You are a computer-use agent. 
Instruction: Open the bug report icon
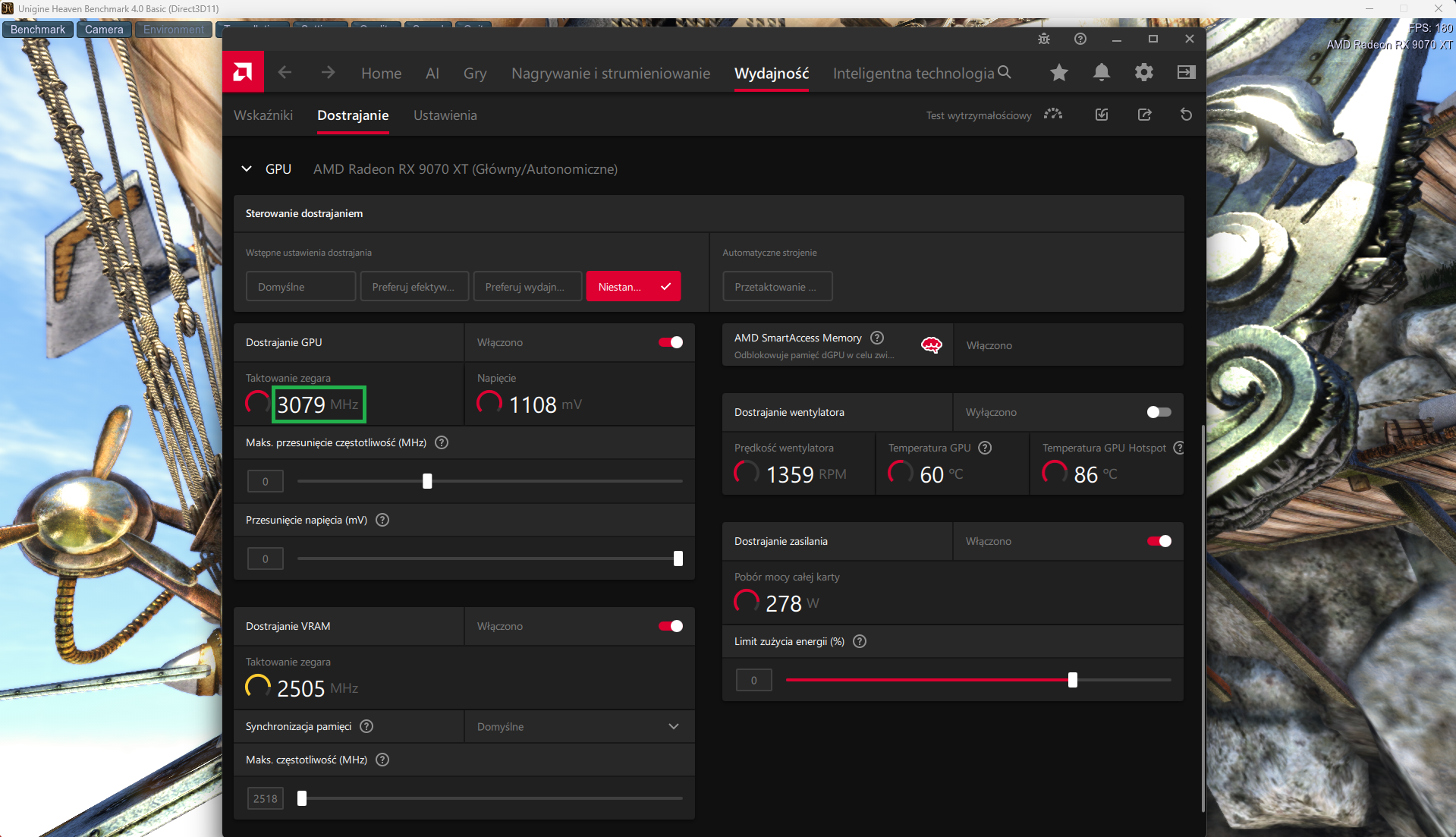(x=1044, y=39)
